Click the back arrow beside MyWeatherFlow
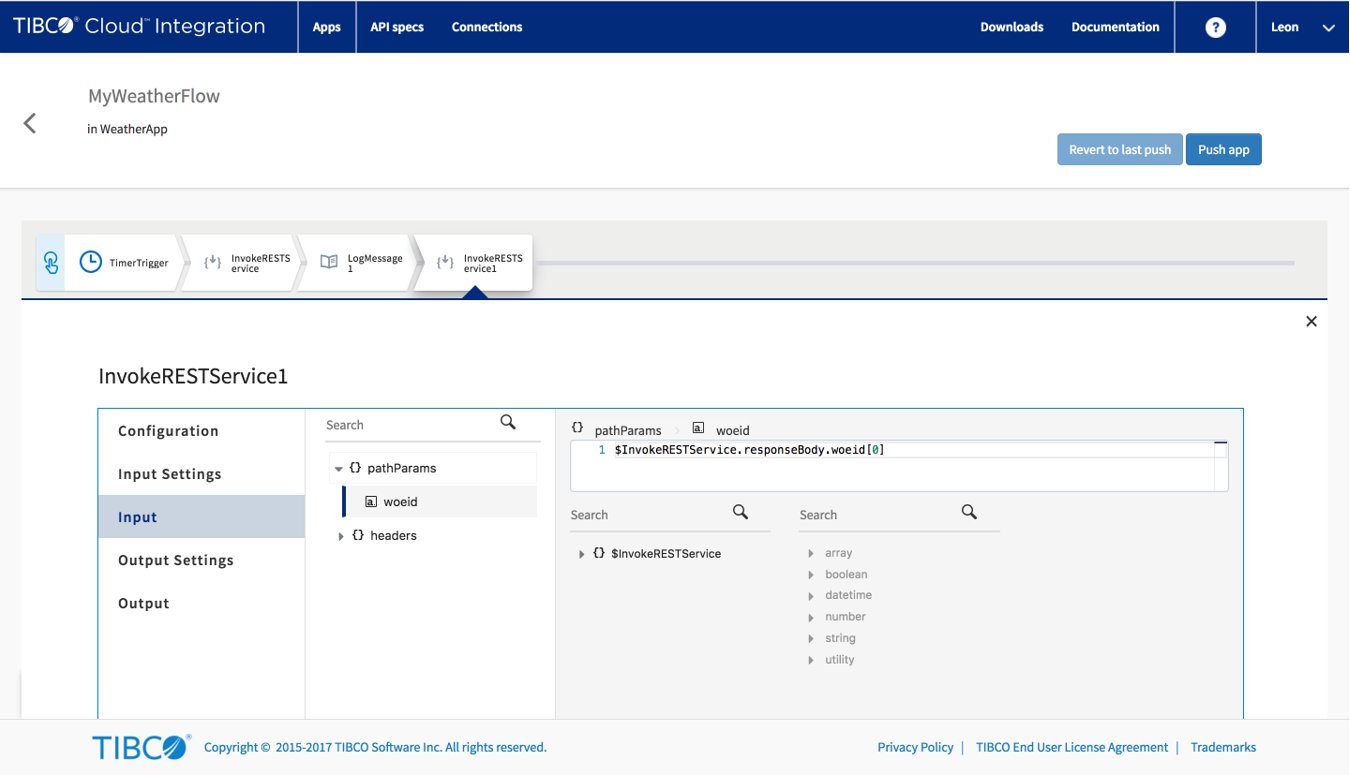Screen dimensions: 1350x775 pyautogui.click(x=30, y=123)
